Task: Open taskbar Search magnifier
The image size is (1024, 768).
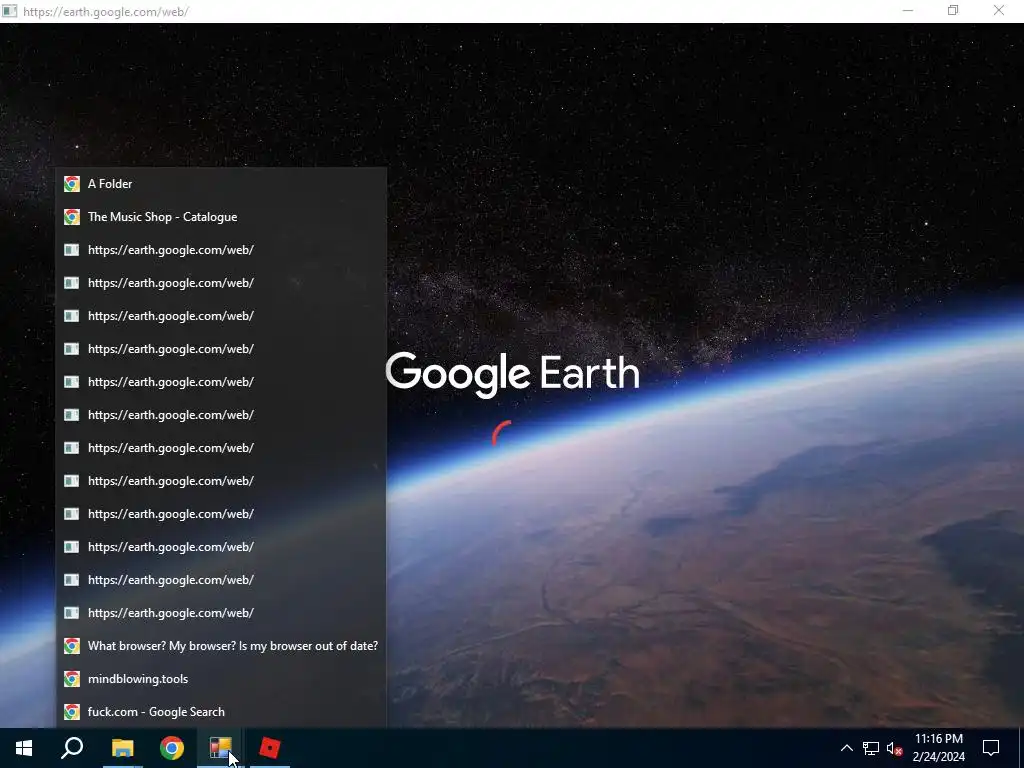Action: pyautogui.click(x=72, y=748)
